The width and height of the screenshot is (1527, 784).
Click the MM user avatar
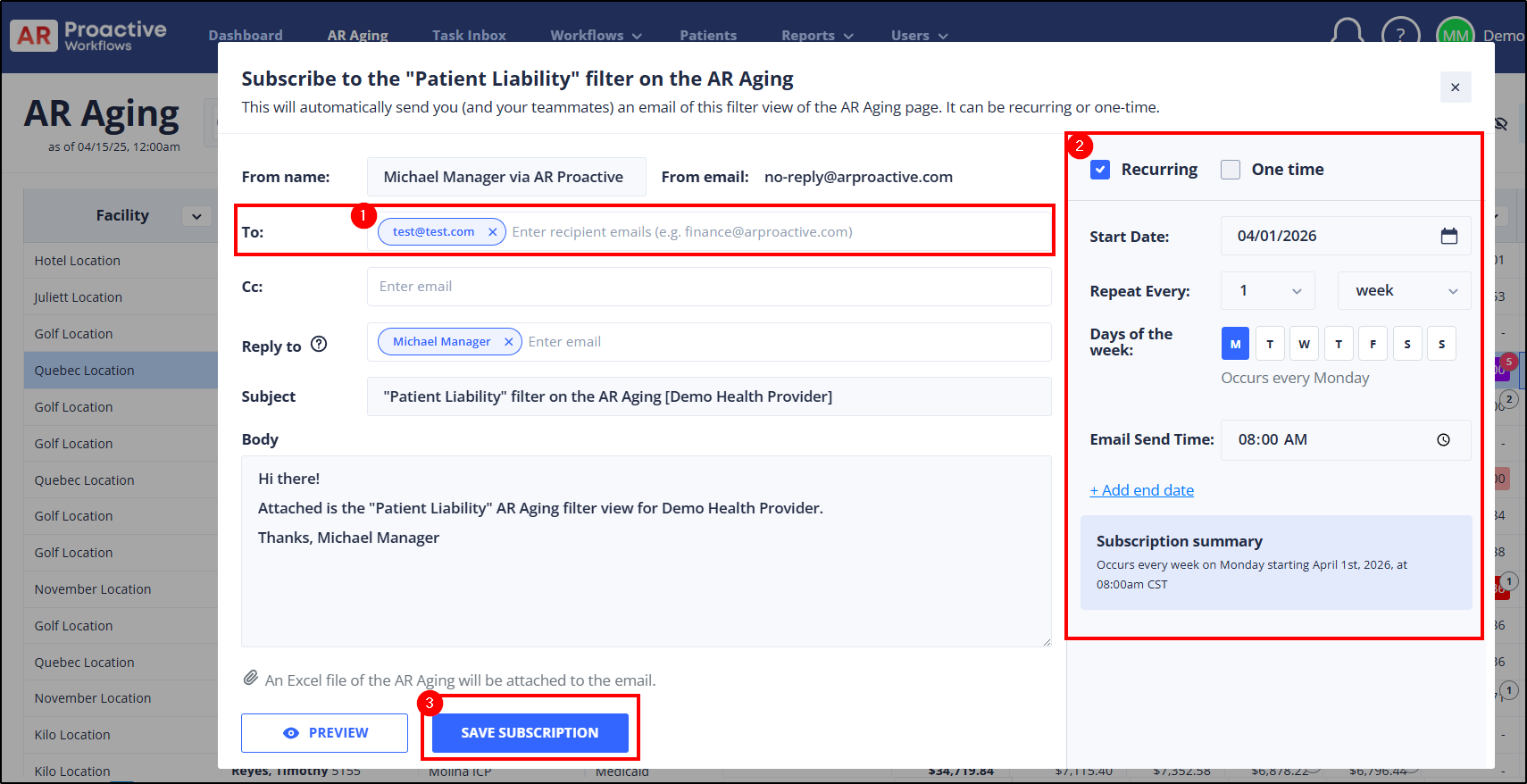pos(1455,35)
